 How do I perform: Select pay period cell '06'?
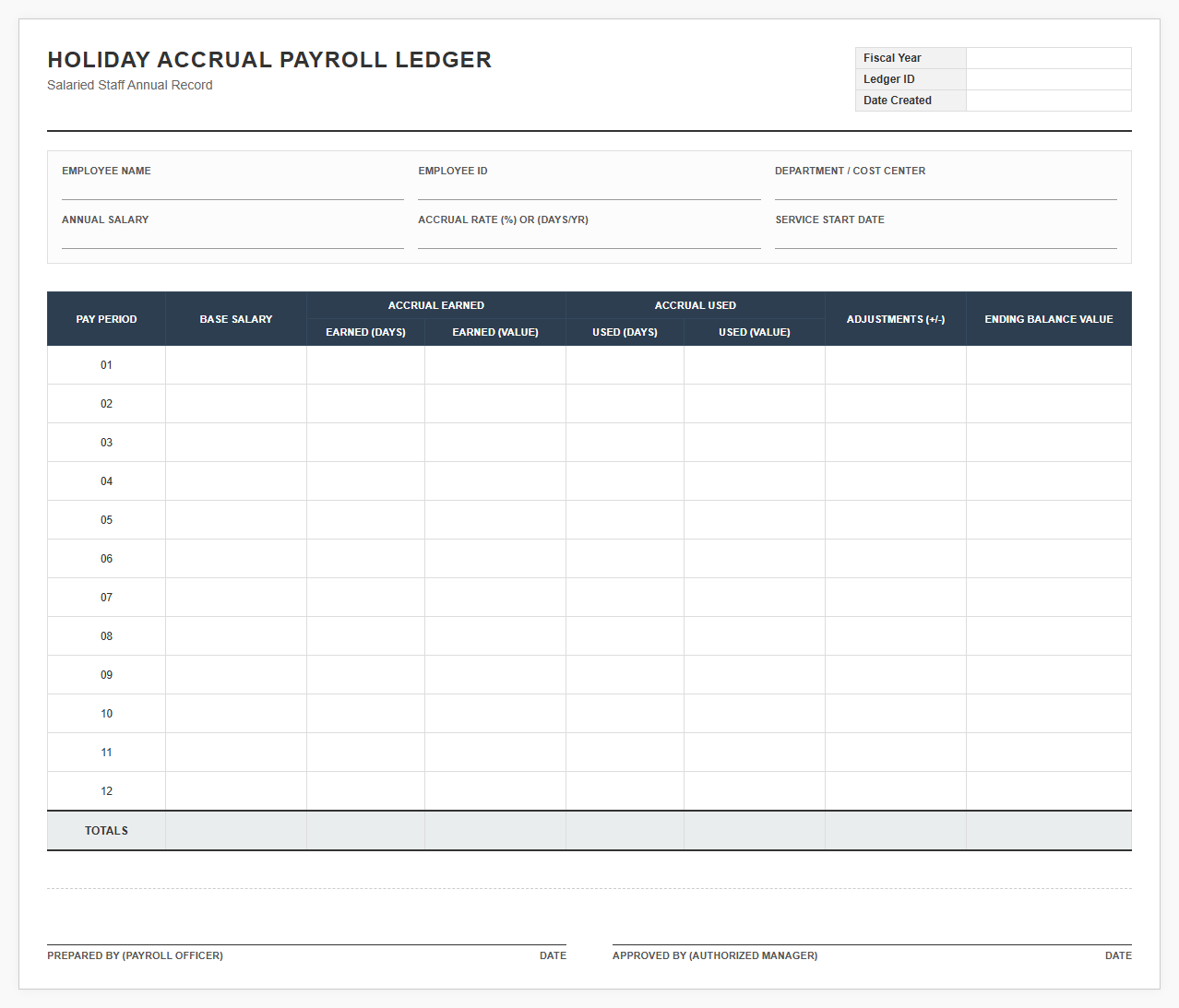pyautogui.click(x=106, y=559)
